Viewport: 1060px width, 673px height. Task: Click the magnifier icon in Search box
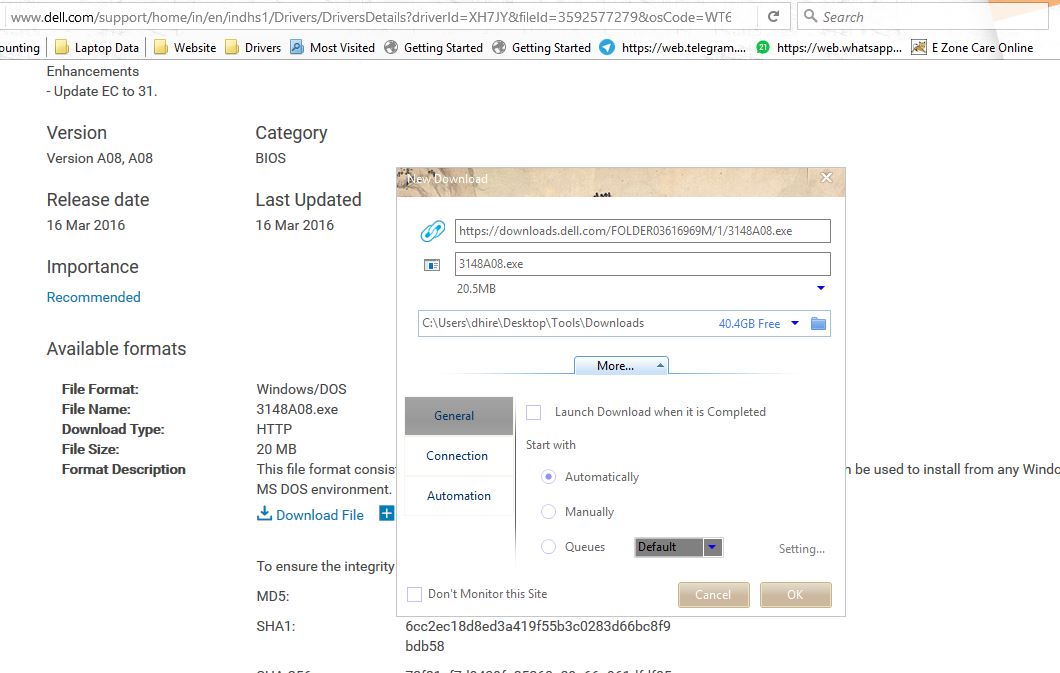[810, 16]
